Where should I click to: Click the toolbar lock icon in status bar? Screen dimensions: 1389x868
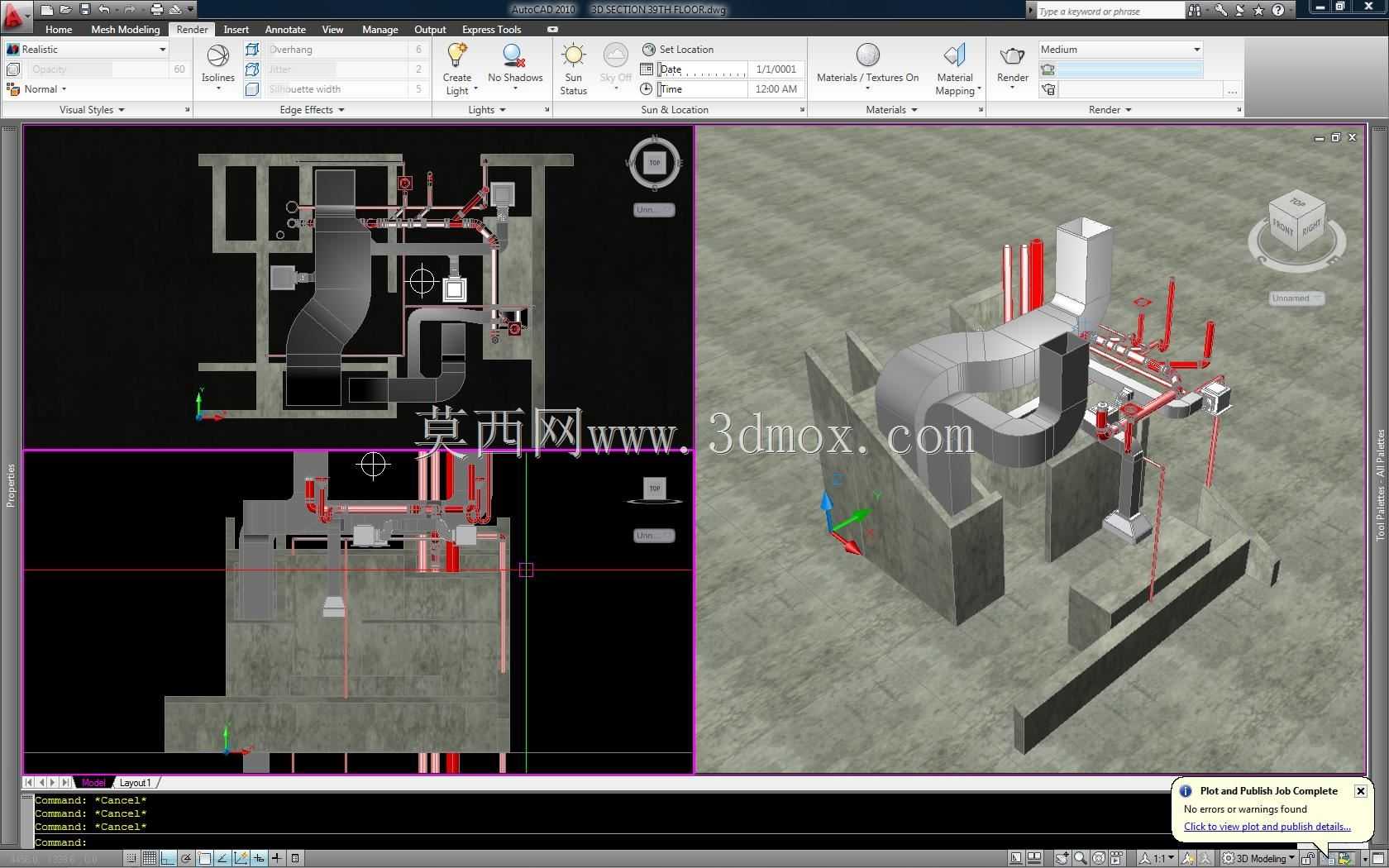click(x=1308, y=858)
